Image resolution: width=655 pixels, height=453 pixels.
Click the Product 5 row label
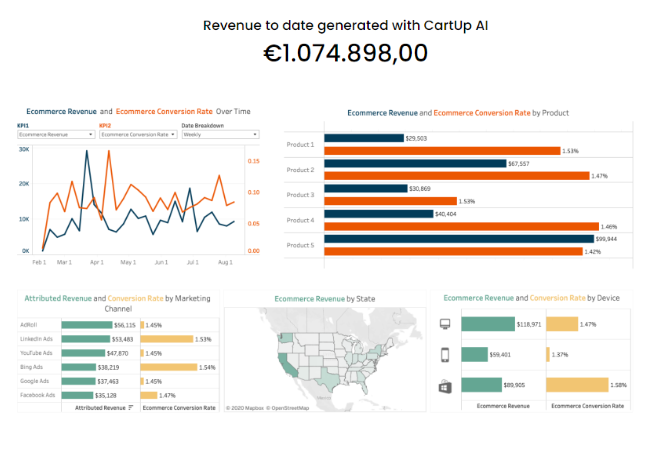(300, 245)
